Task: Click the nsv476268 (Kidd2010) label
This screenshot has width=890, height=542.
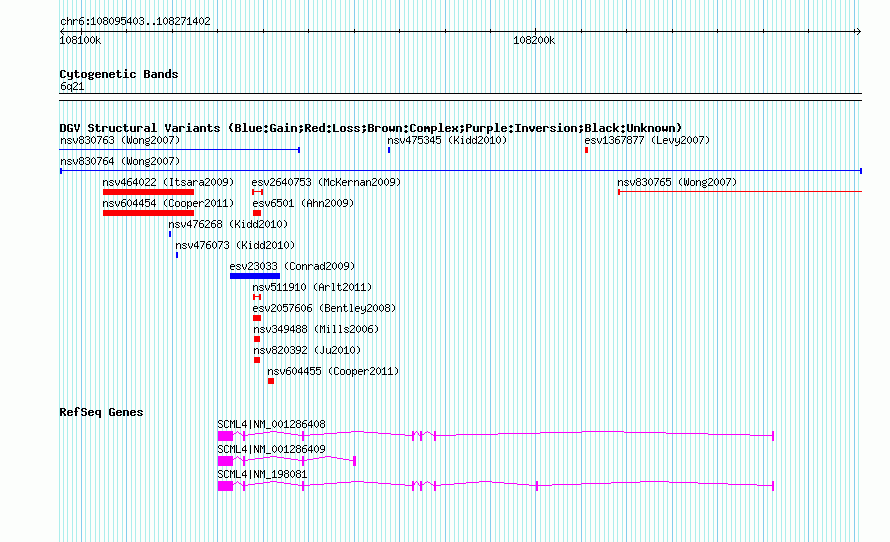Action: (x=228, y=224)
